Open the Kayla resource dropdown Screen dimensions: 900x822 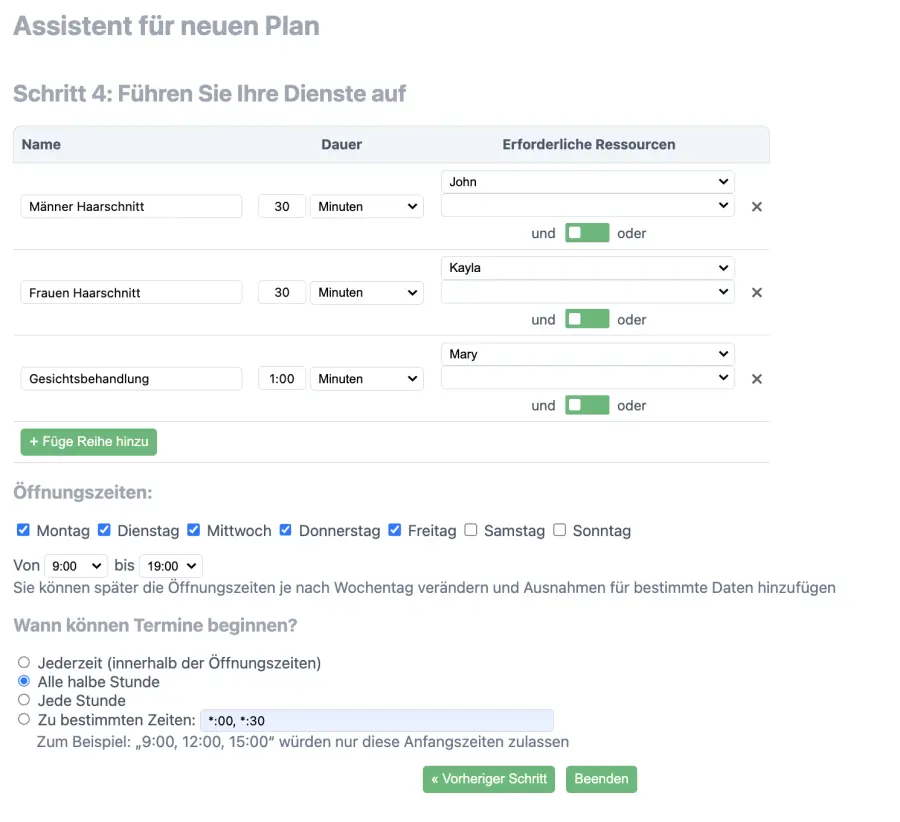[x=587, y=267]
